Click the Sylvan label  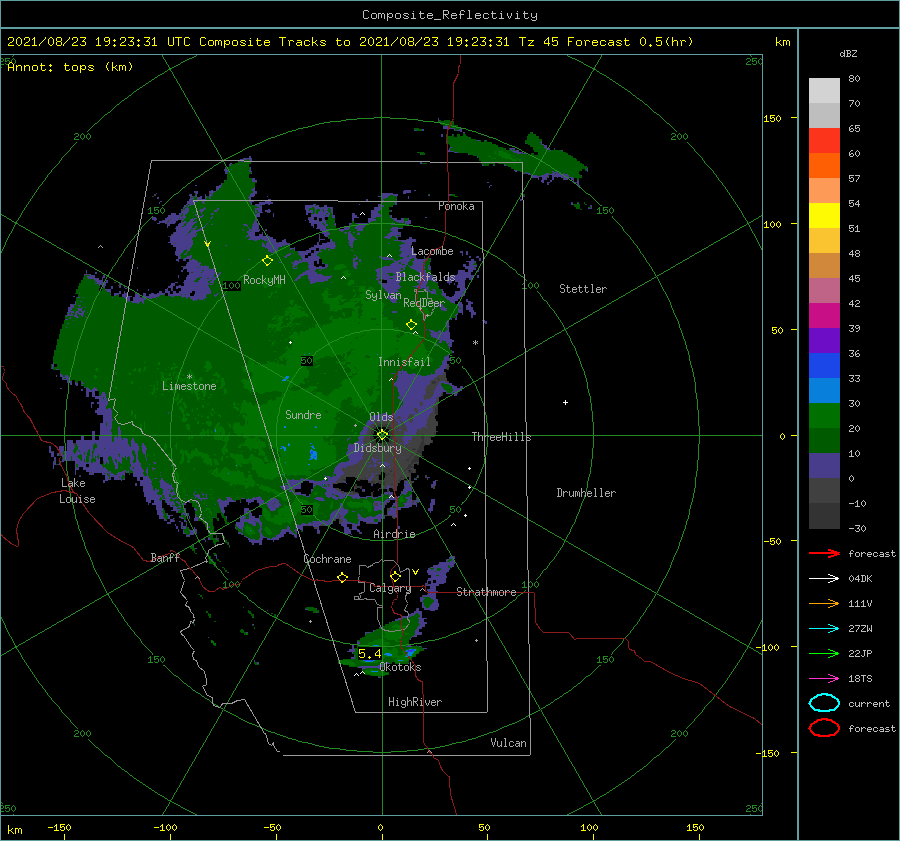383,295
